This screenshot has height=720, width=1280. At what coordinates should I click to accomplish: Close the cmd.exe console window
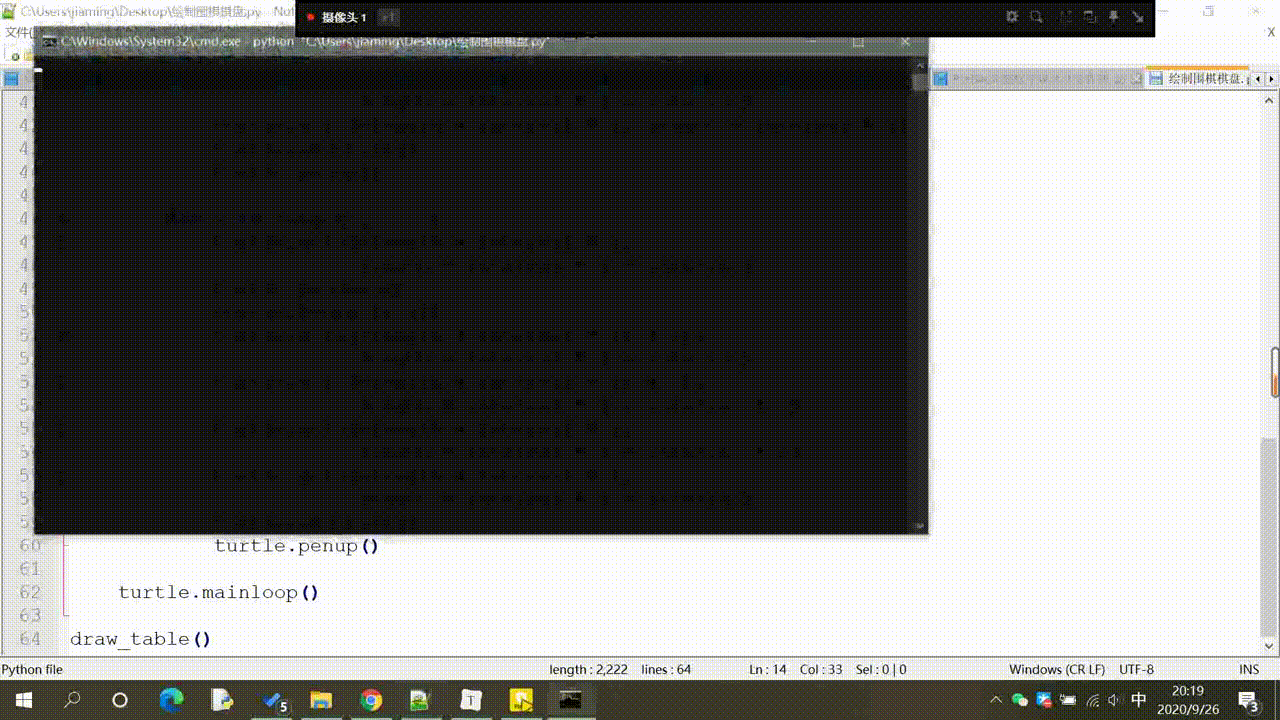(905, 42)
